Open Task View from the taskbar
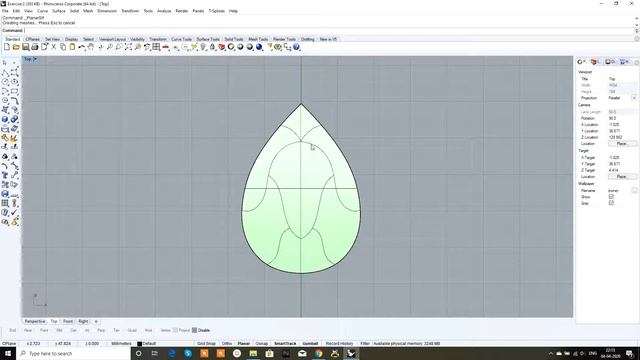The width and height of the screenshot is (640, 360). click(155, 353)
